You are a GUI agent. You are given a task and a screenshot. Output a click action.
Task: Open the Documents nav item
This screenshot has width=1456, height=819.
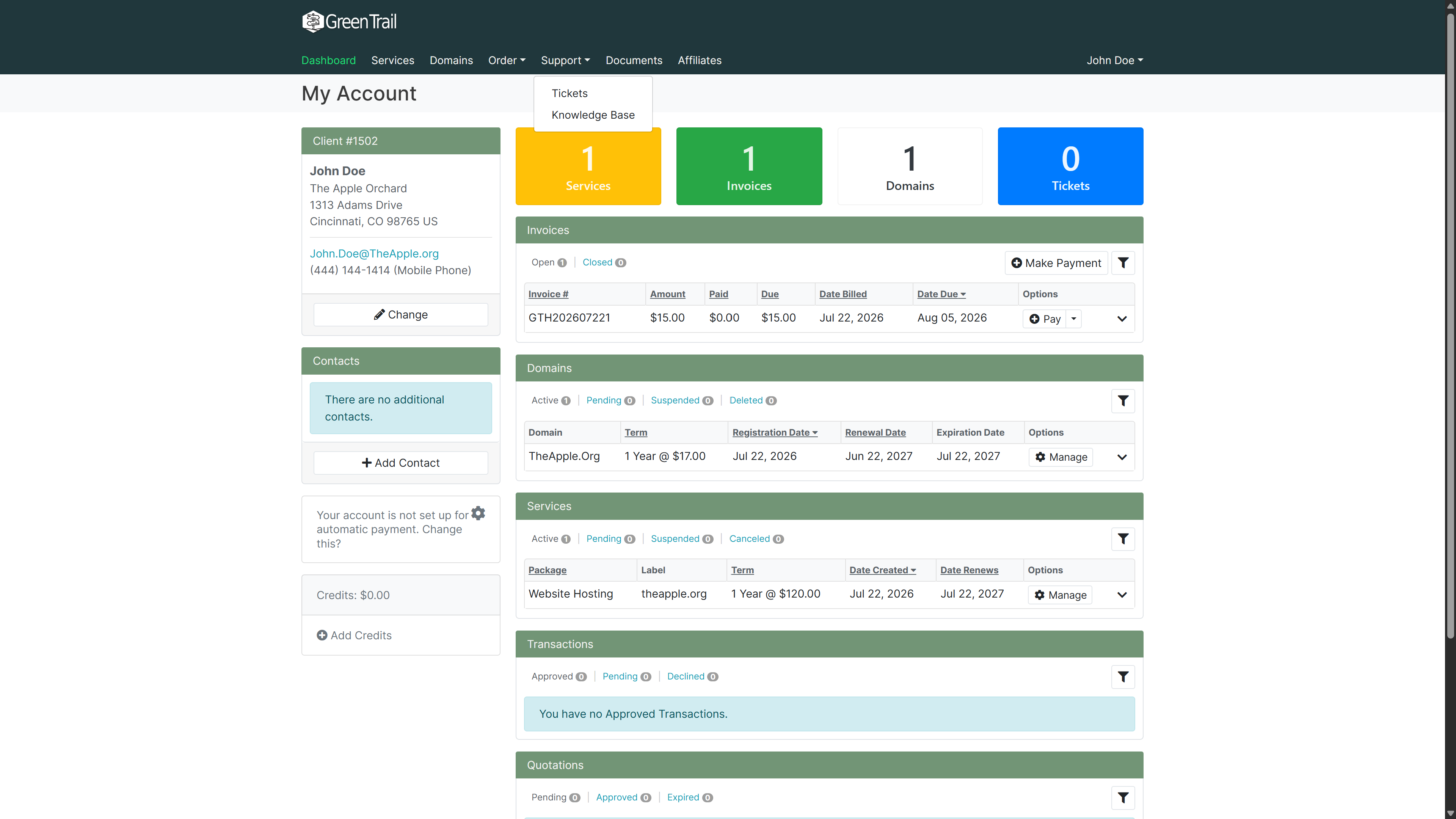pos(634,61)
